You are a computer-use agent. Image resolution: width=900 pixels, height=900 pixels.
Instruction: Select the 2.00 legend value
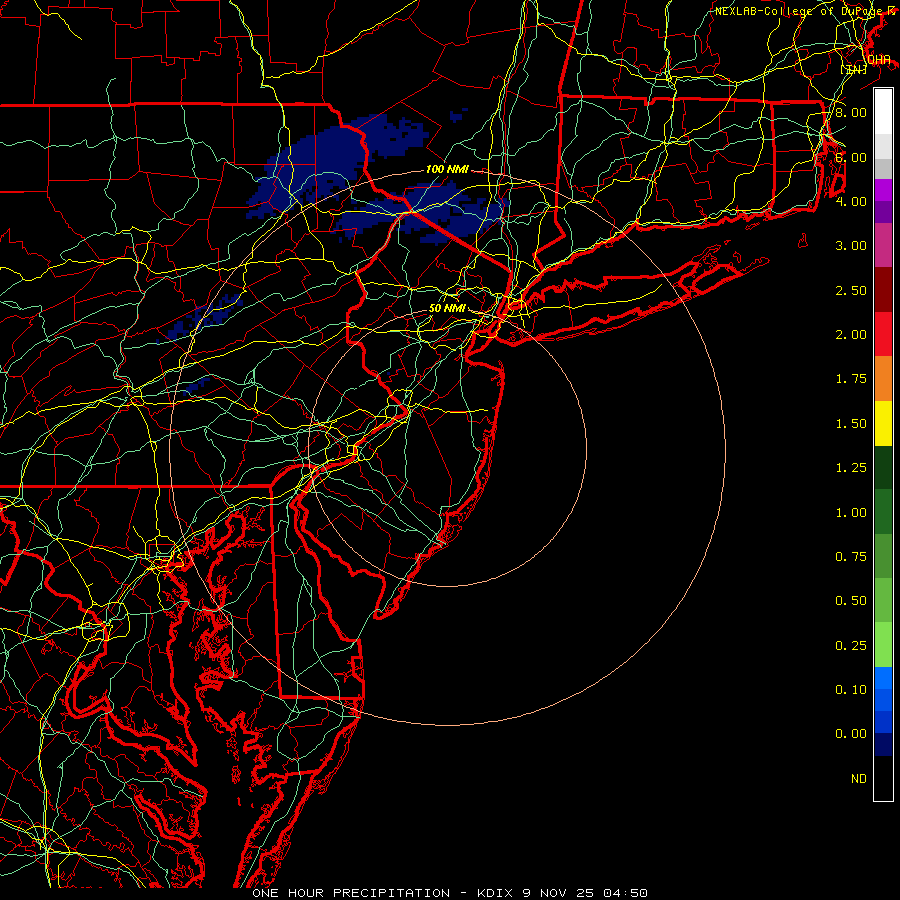(x=851, y=335)
